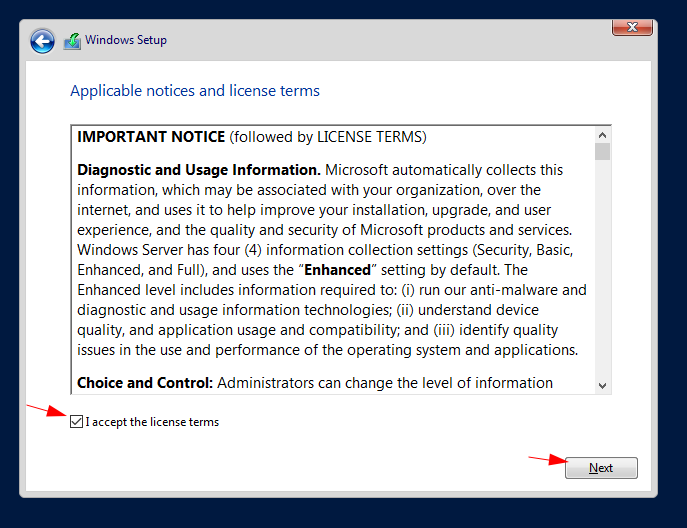The height and width of the screenshot is (528, 687).
Task: Click the red arrow pointing at Next
Action: click(549, 460)
